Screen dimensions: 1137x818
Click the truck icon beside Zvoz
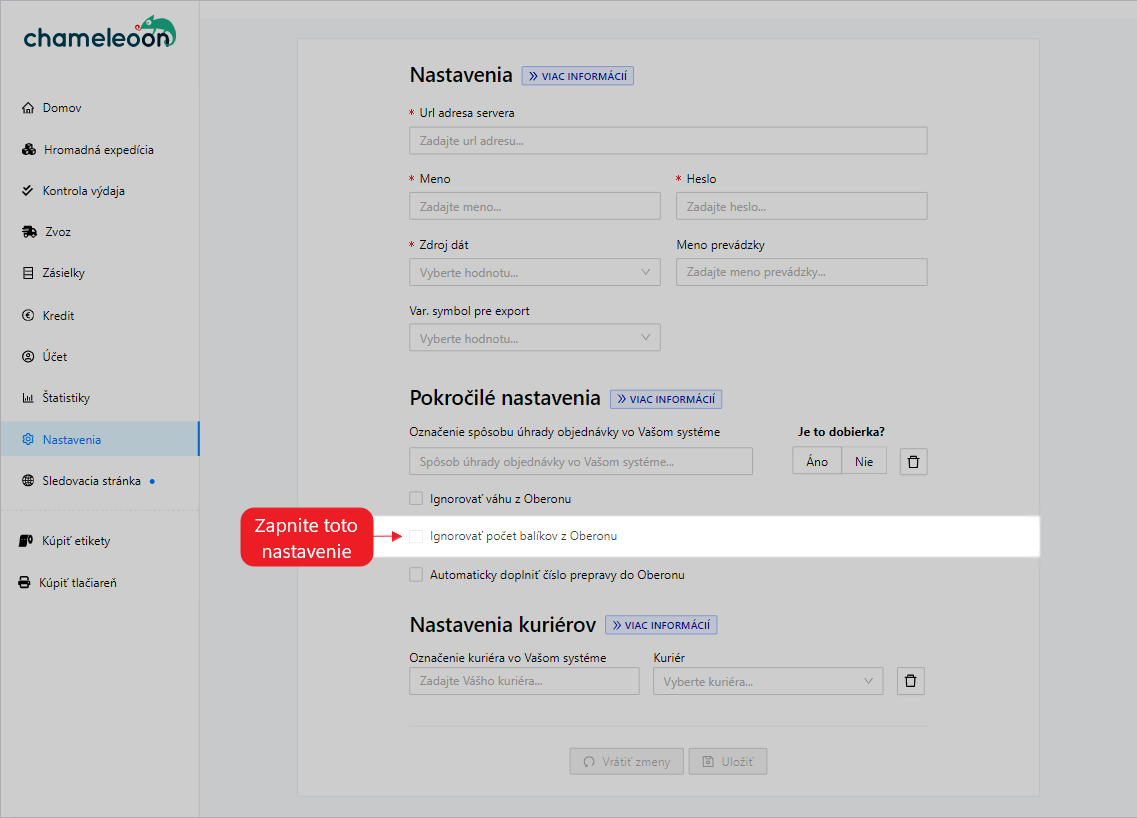point(29,232)
